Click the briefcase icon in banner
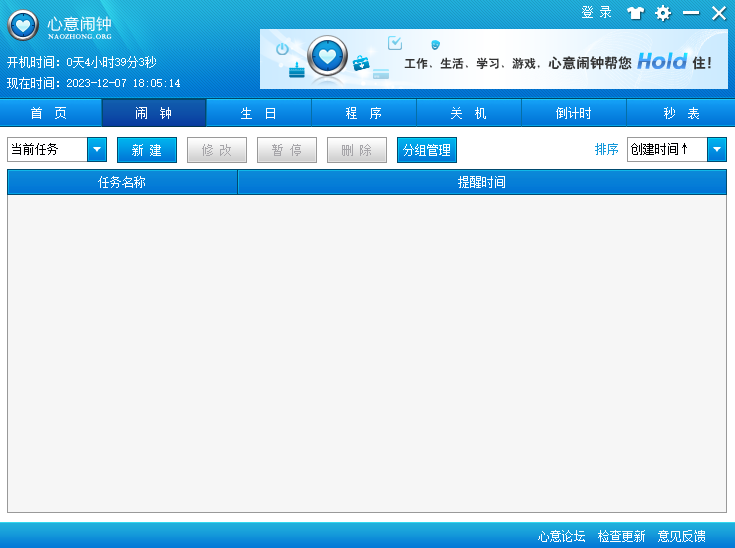The height and width of the screenshot is (548, 735). click(x=361, y=63)
